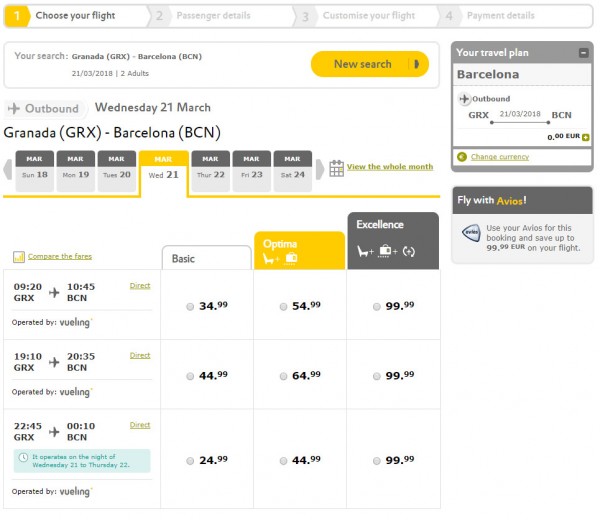Open the View the whole month link

coord(390,167)
